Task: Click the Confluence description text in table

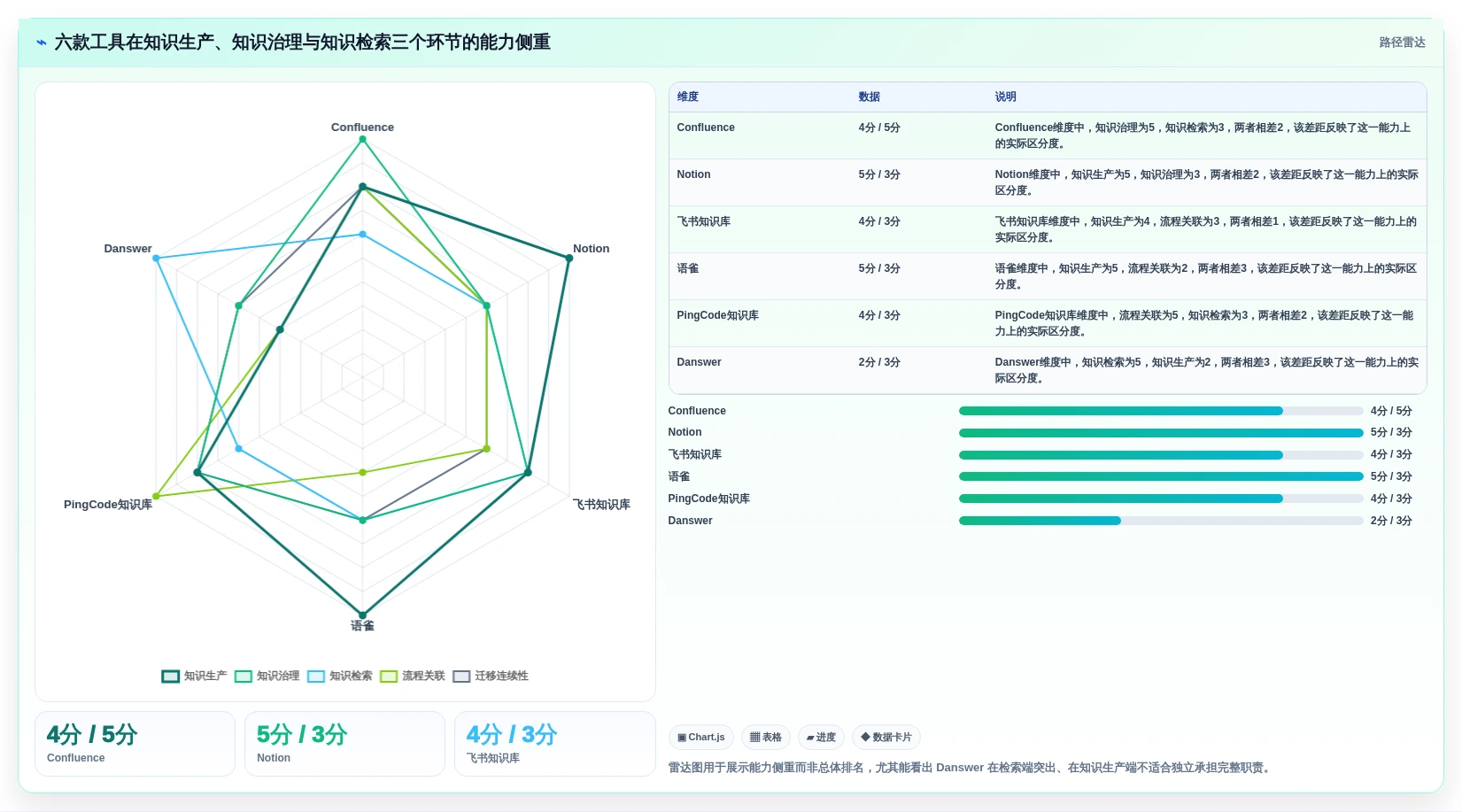Action: (x=1203, y=135)
